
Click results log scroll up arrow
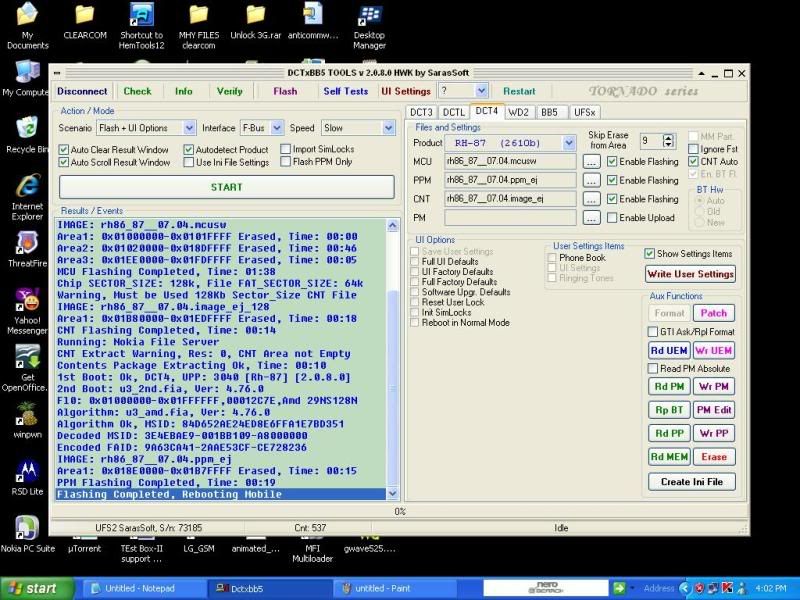pyautogui.click(x=392, y=225)
